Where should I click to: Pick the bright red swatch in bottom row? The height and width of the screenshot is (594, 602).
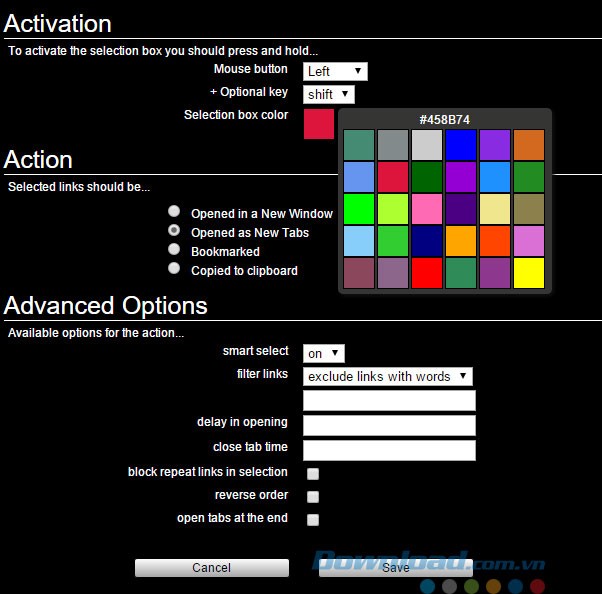427,273
